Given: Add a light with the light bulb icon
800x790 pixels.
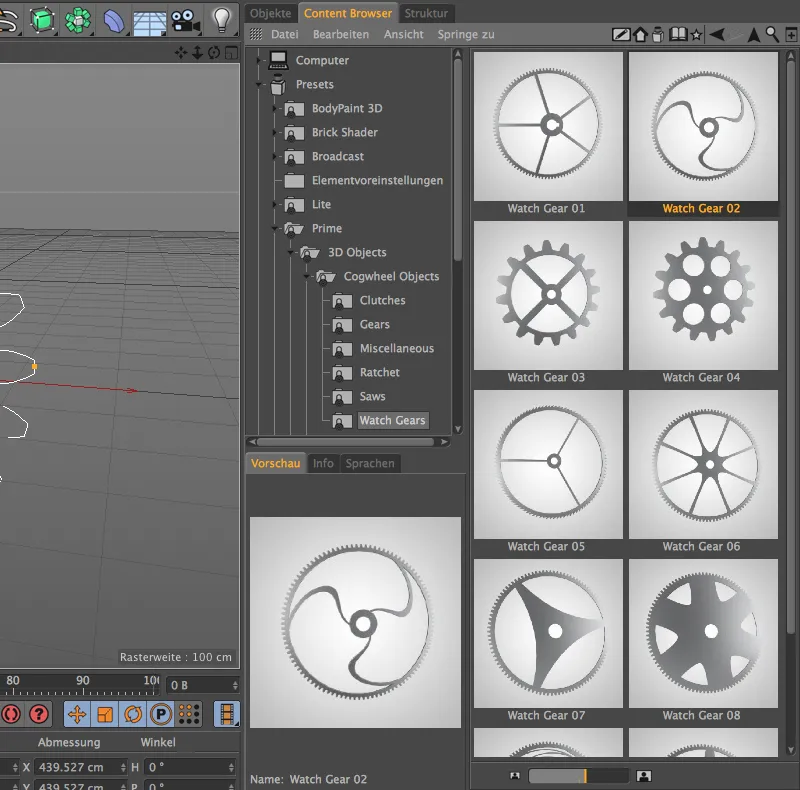Looking at the screenshot, I should pyautogui.click(x=221, y=20).
